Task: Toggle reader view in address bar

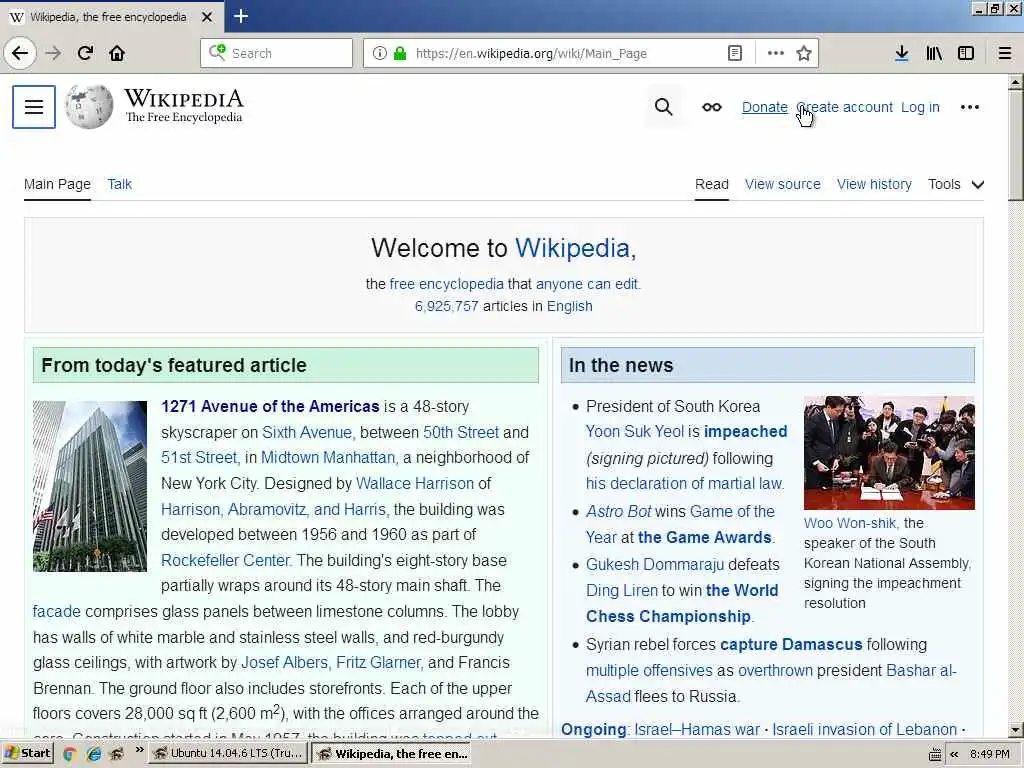Action: [x=735, y=54]
